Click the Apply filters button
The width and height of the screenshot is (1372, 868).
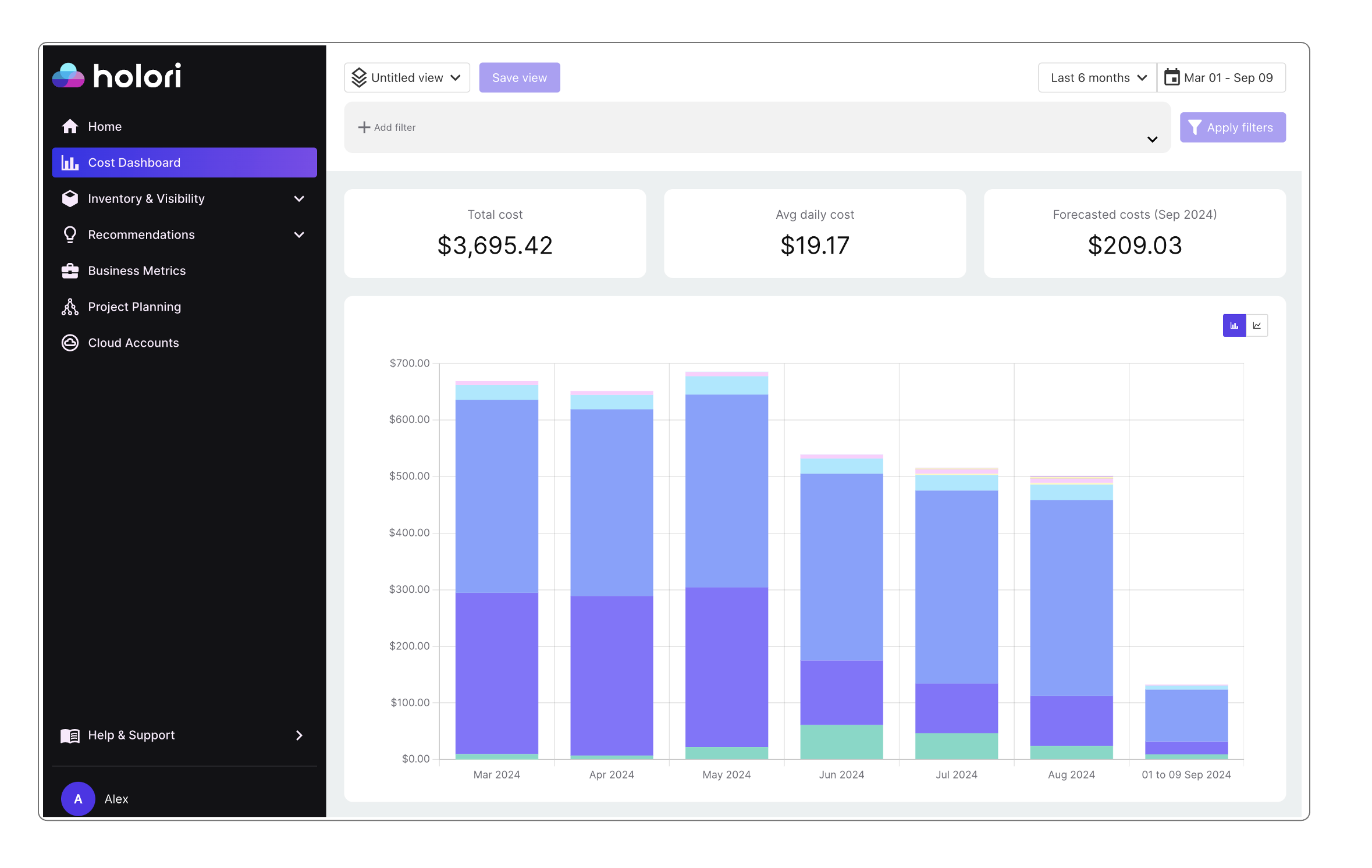[x=1233, y=127]
